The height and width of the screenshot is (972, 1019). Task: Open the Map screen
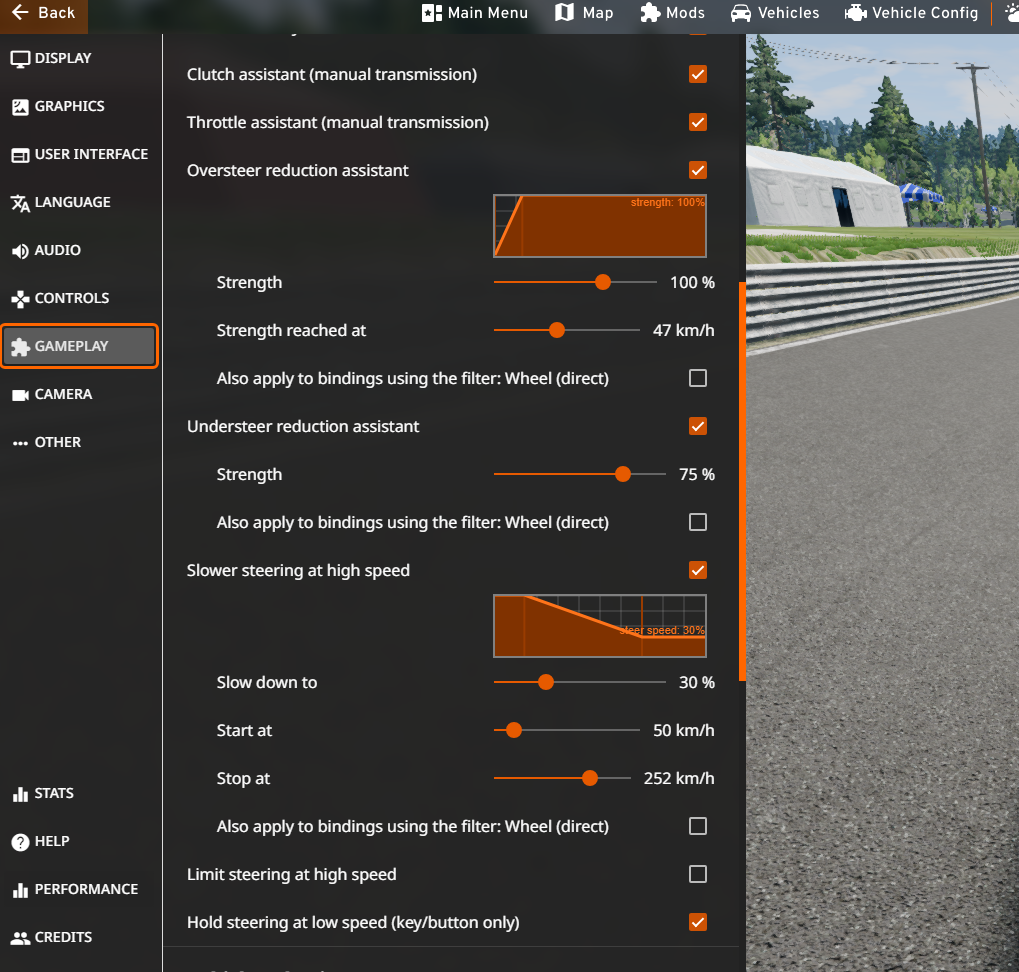tap(584, 13)
